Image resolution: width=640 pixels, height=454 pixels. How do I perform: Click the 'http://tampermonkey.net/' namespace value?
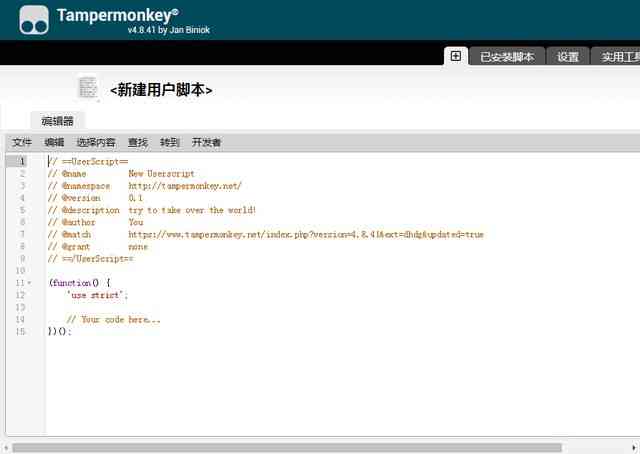(x=185, y=186)
